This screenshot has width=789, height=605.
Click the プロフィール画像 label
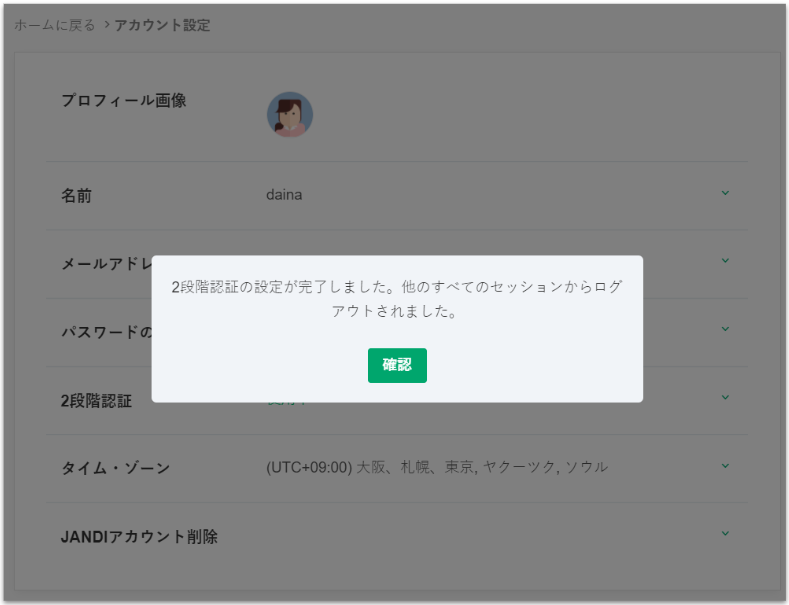(123, 101)
